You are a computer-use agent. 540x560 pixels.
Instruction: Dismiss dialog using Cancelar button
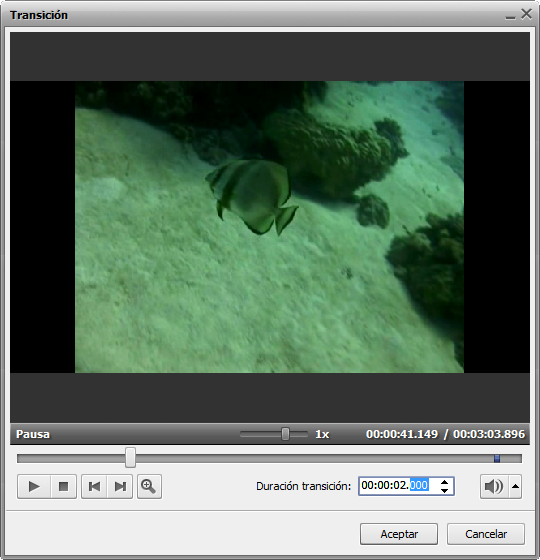(x=486, y=534)
